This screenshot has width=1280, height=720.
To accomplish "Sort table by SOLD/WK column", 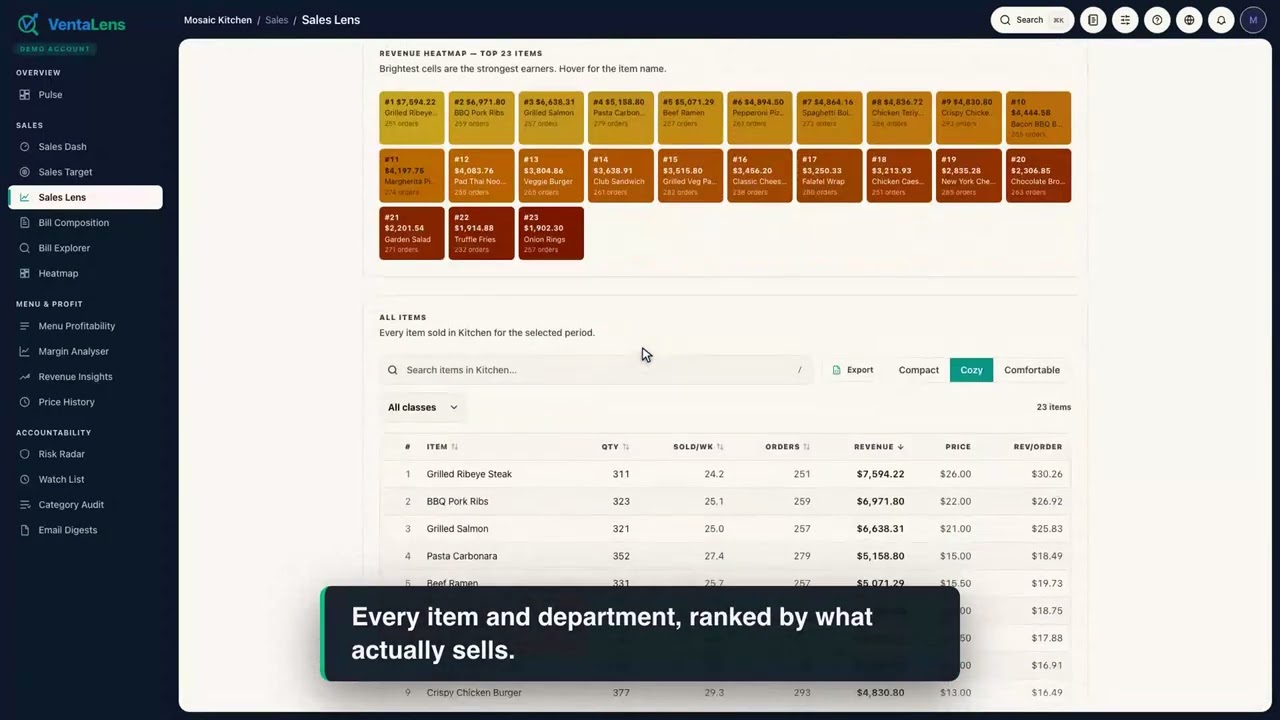I will [x=698, y=447].
